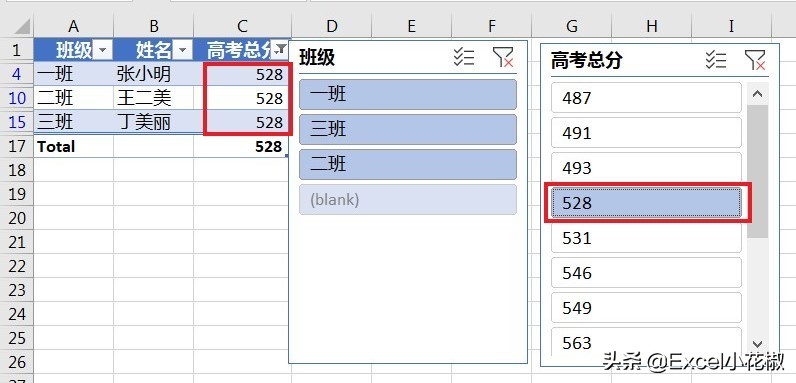Select row 19 header
The height and width of the screenshot is (383, 796).
[17, 194]
